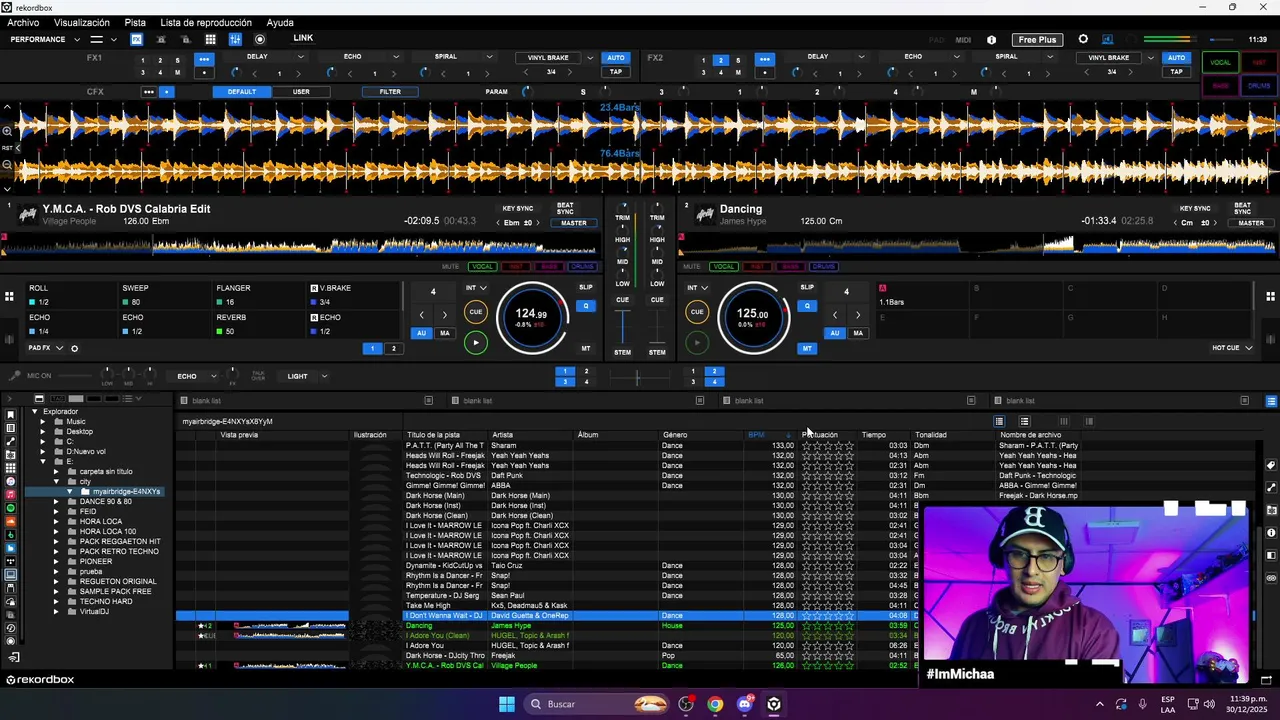Toggle MT master tempo on deck 2

(807, 348)
